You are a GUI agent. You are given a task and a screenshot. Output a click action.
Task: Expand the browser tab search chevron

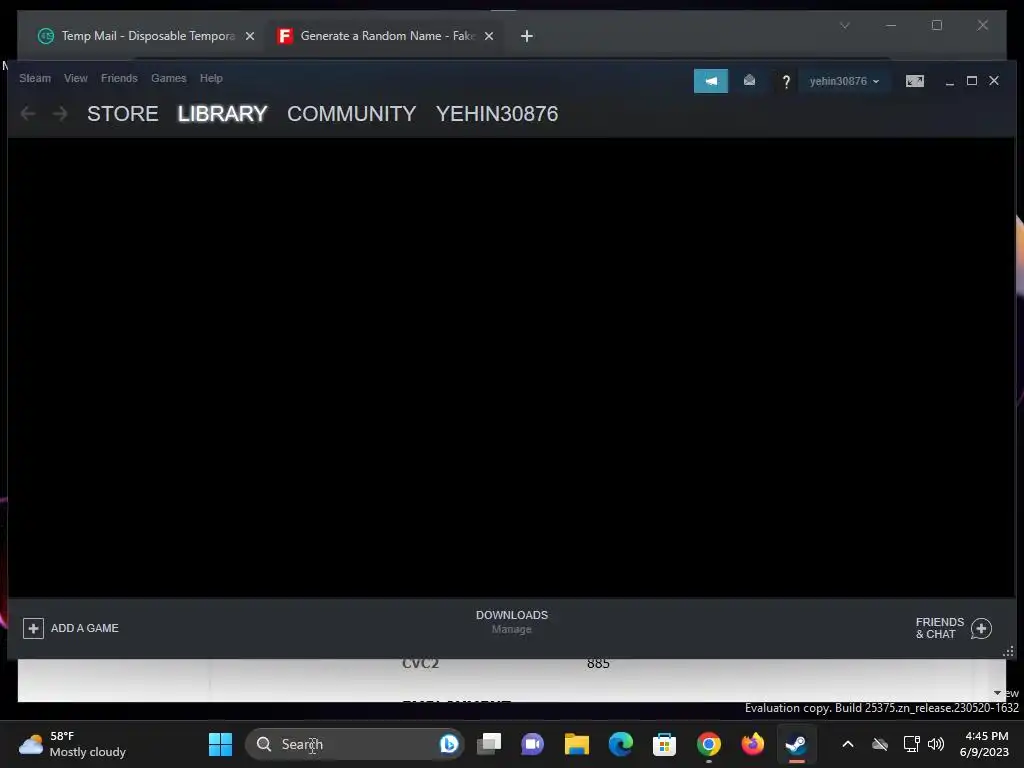click(844, 25)
